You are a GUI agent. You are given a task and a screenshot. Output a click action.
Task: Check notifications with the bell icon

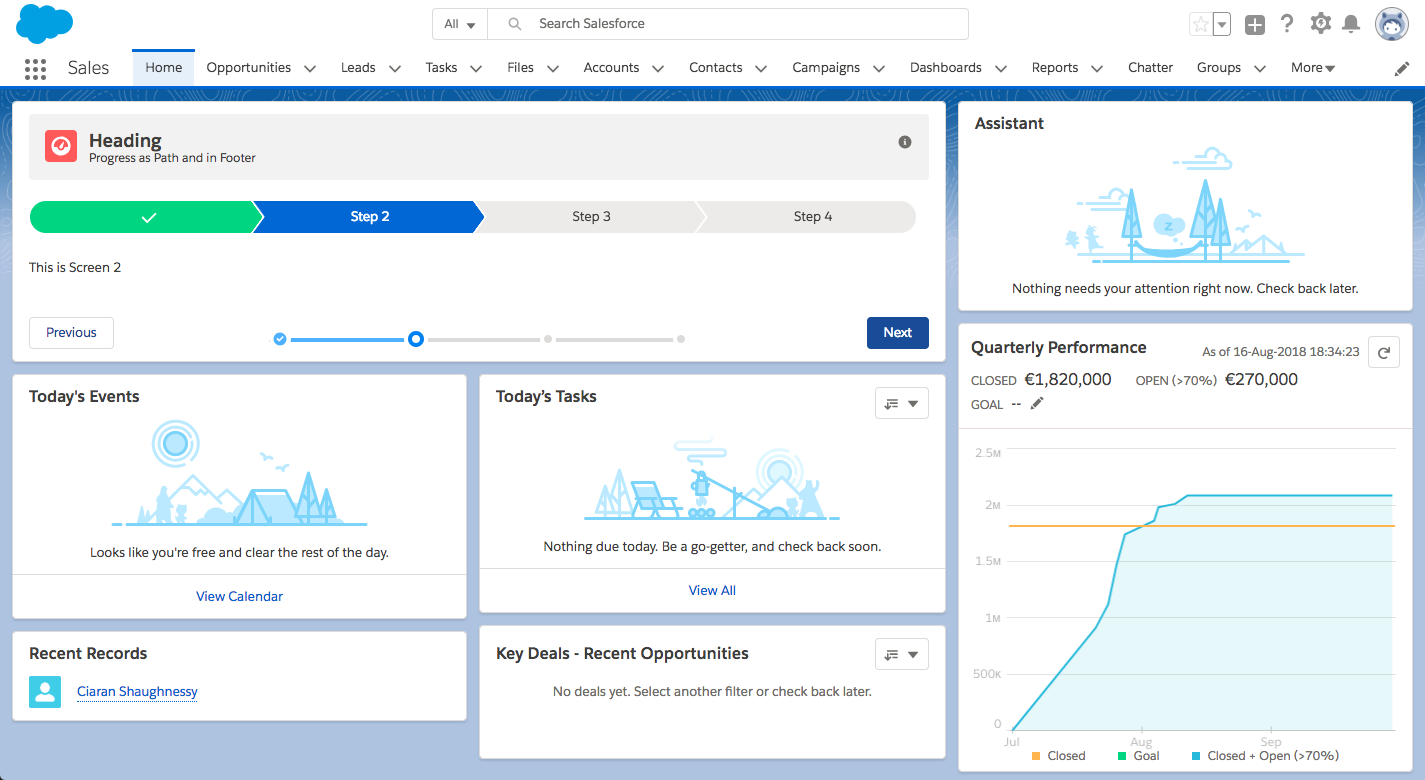(1352, 23)
